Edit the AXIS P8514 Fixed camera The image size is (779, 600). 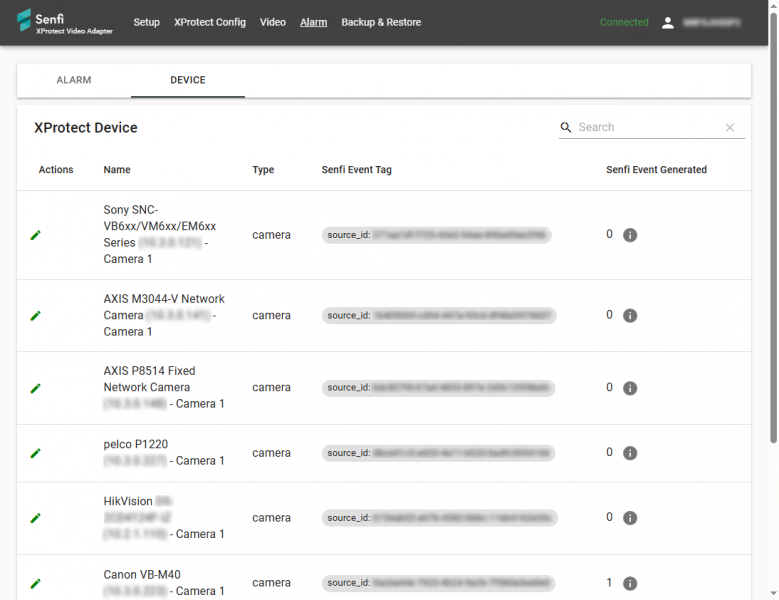click(x=36, y=388)
